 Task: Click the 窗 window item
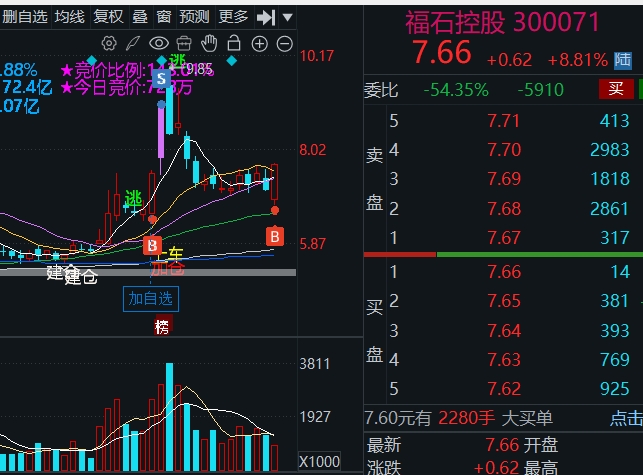[x=163, y=17]
